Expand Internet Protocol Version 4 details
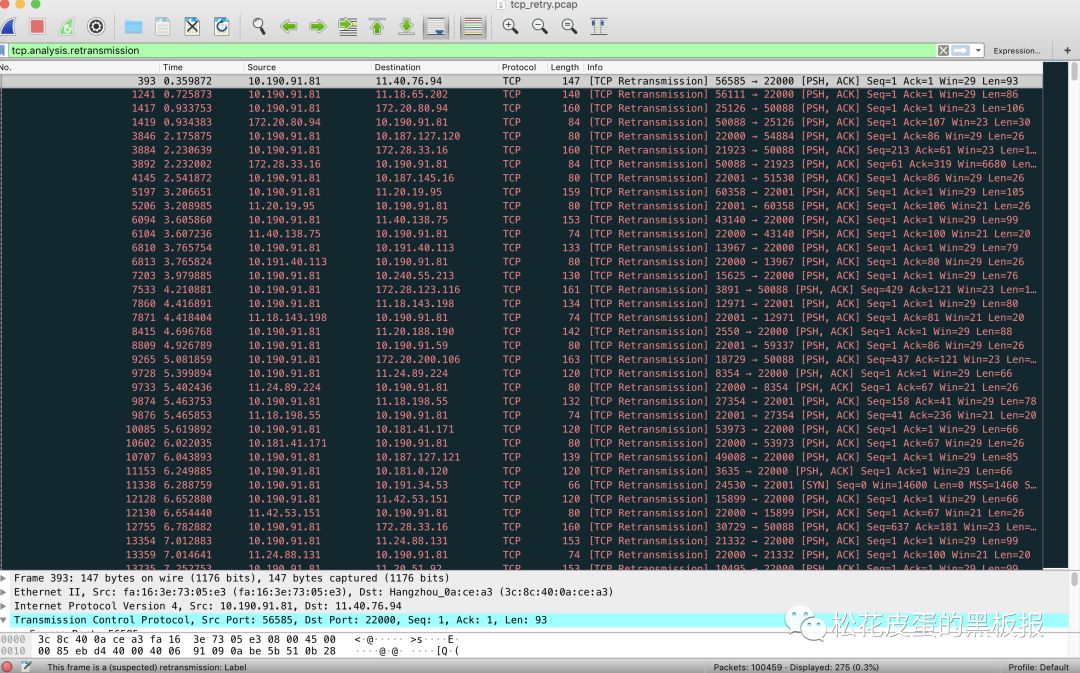Image resolution: width=1080 pixels, height=673 pixels. 5,605
